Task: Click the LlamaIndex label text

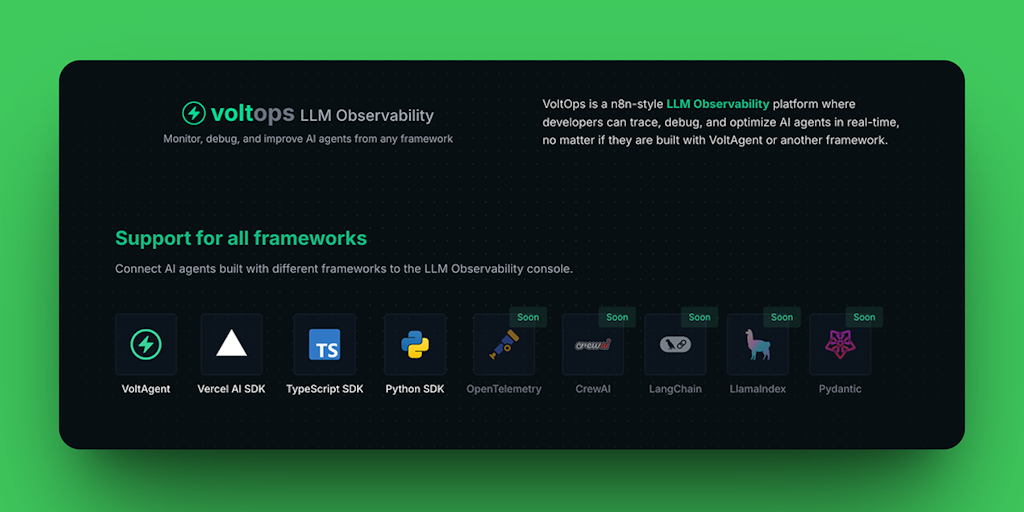Action: 758,389
